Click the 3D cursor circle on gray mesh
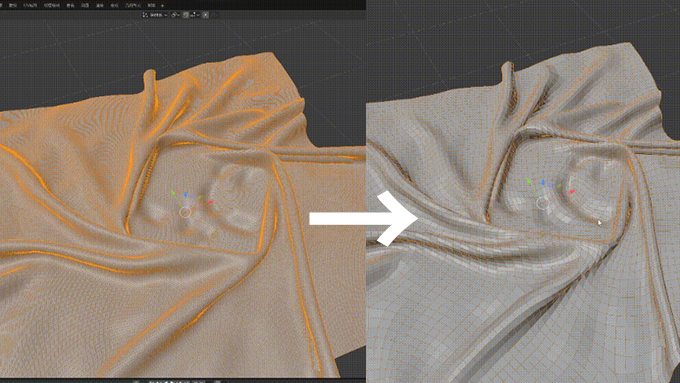The width and height of the screenshot is (680, 383). 542,203
